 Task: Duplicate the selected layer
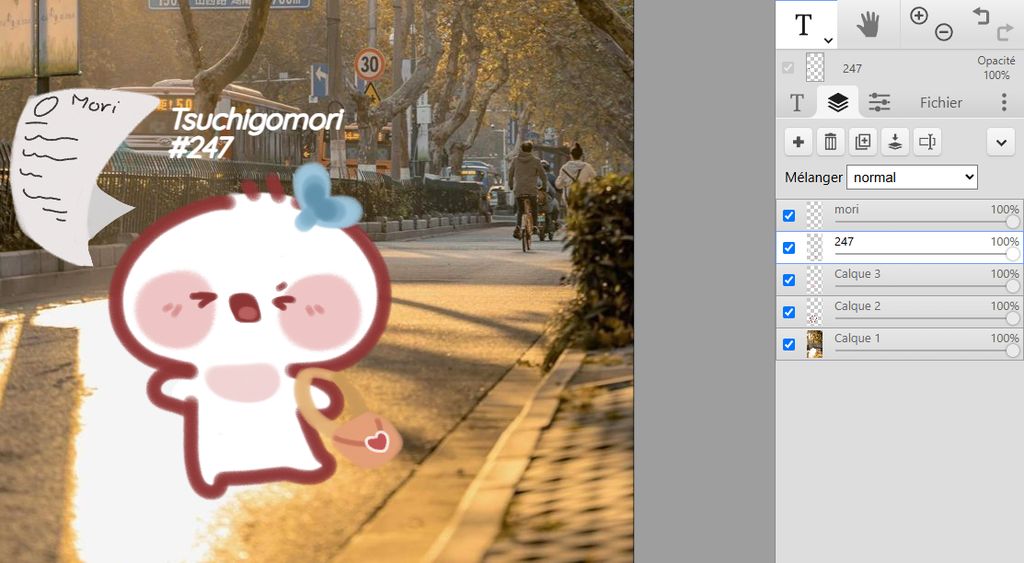[863, 142]
